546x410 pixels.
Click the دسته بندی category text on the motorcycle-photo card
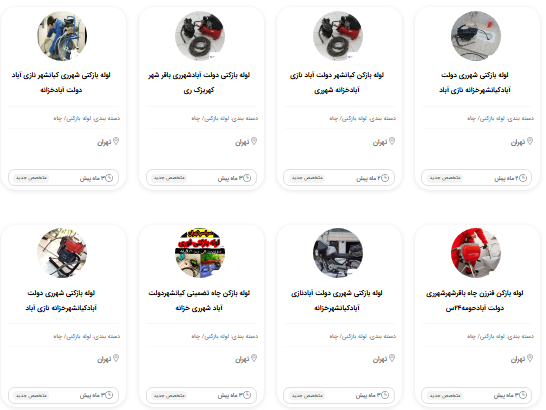362,336
